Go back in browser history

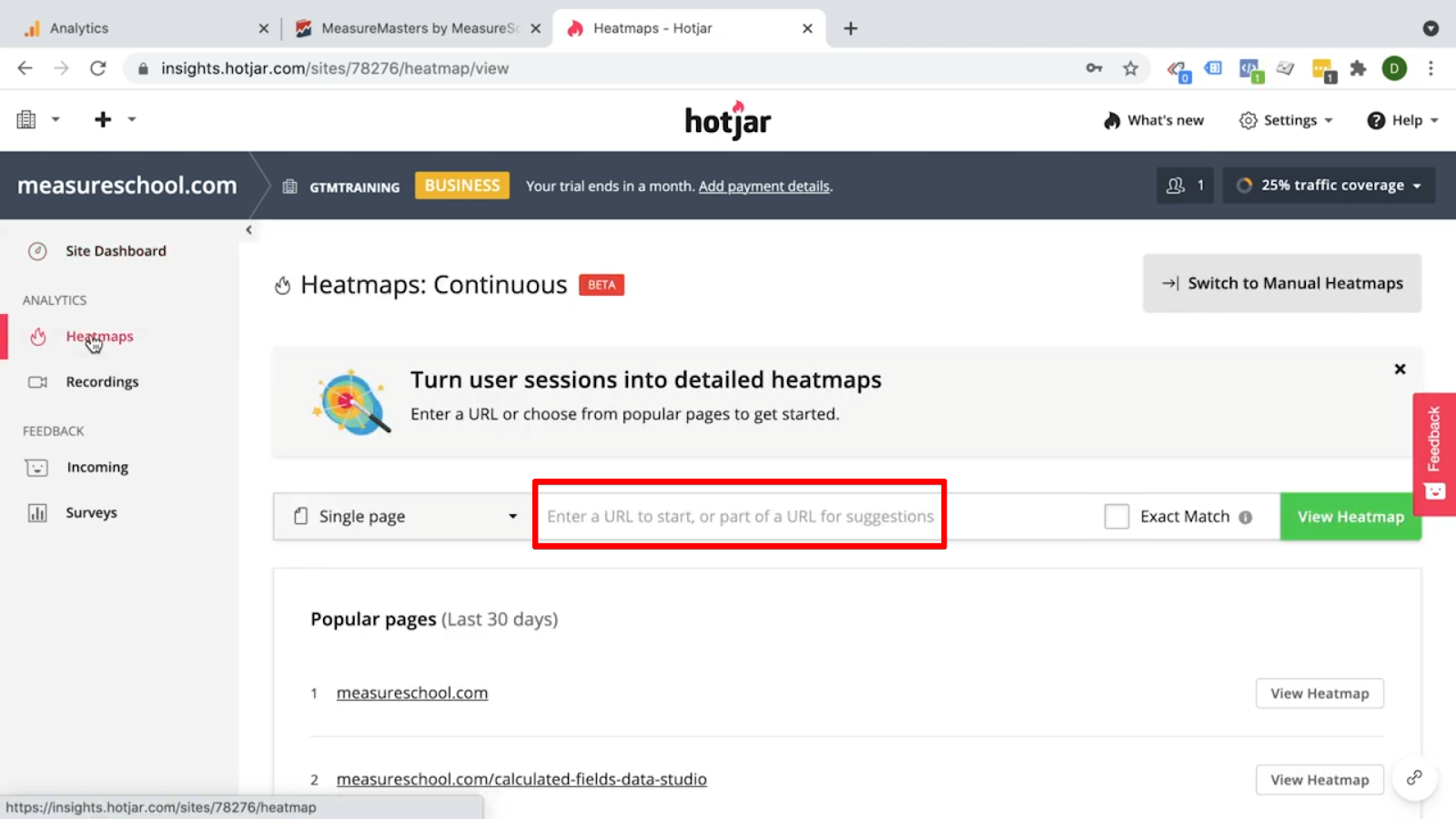click(25, 68)
